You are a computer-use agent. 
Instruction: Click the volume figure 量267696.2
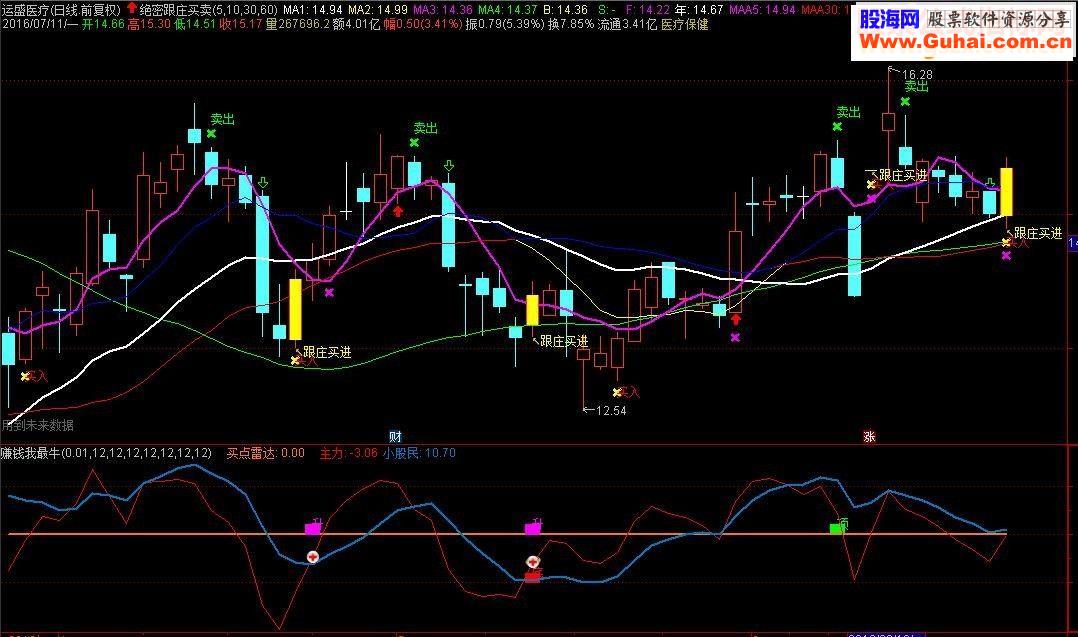[x=298, y=25]
